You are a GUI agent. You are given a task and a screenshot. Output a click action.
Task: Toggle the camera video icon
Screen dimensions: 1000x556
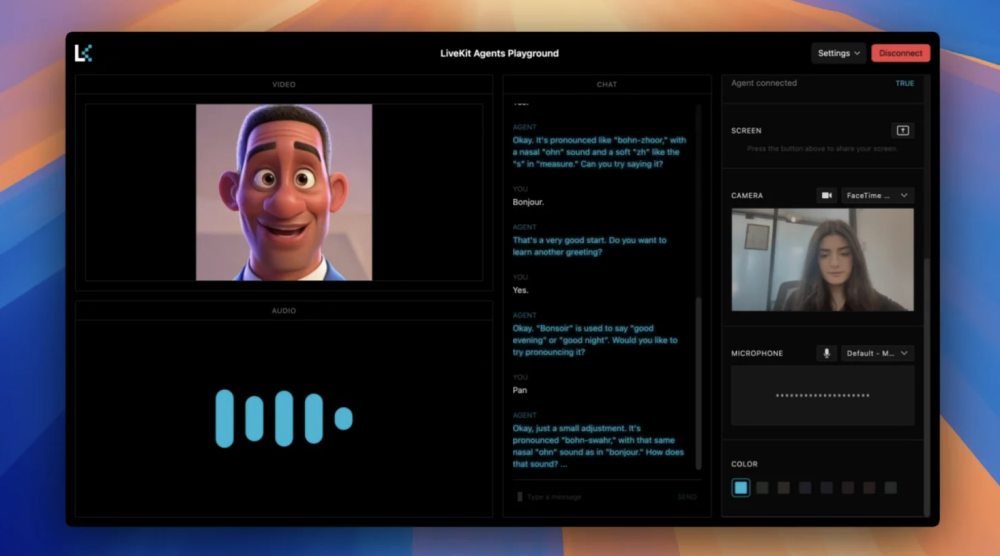tap(826, 196)
